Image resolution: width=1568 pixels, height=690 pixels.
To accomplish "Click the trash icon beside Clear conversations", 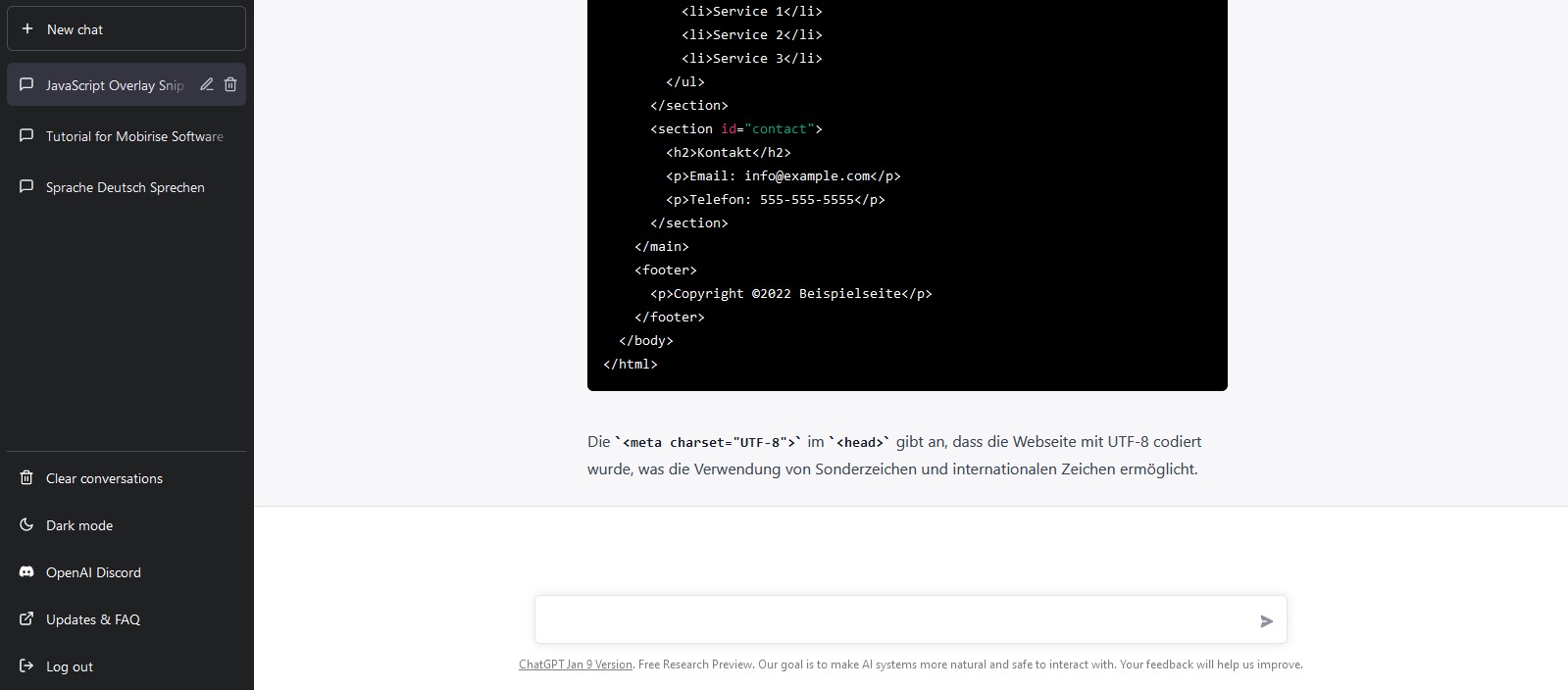I will pos(26,478).
